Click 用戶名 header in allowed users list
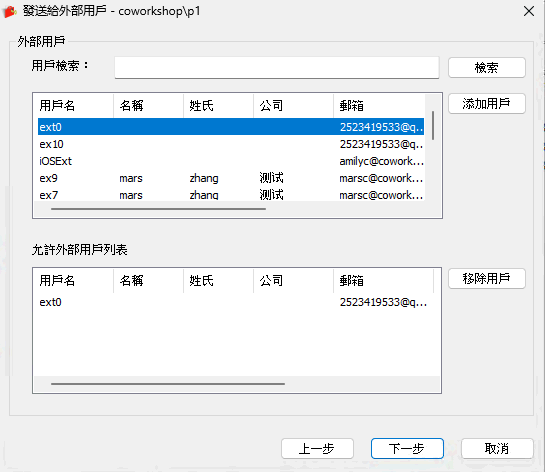The width and height of the screenshot is (545, 472). click(74, 280)
